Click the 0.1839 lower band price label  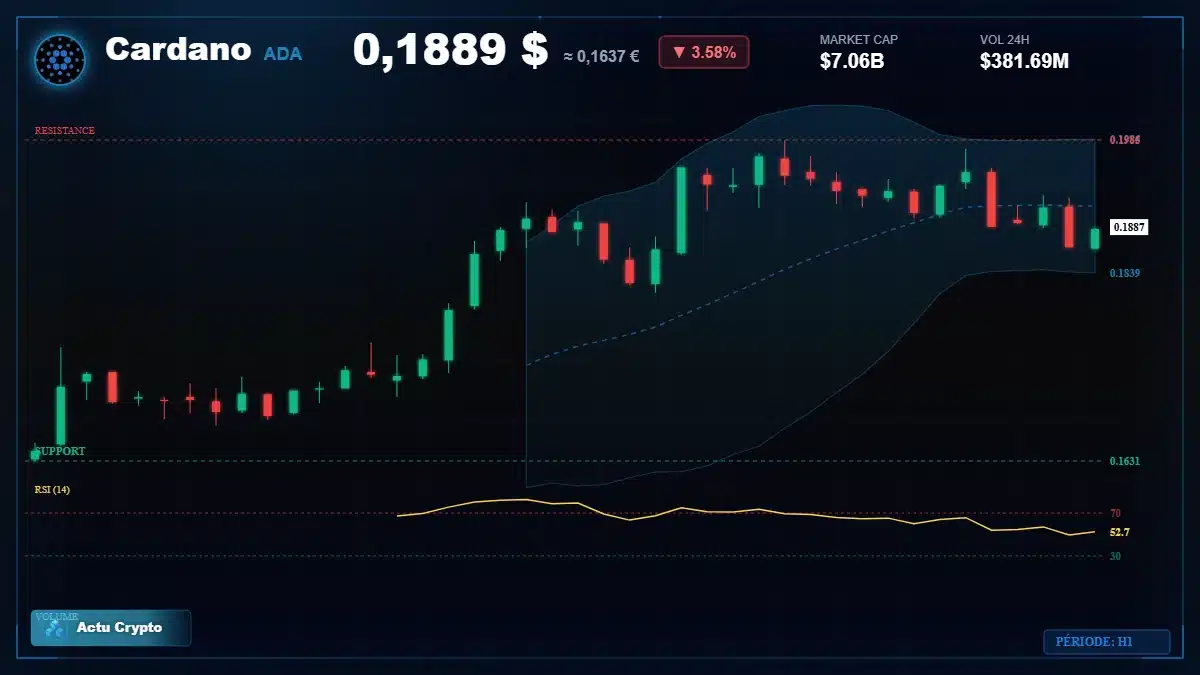pyautogui.click(x=1125, y=273)
